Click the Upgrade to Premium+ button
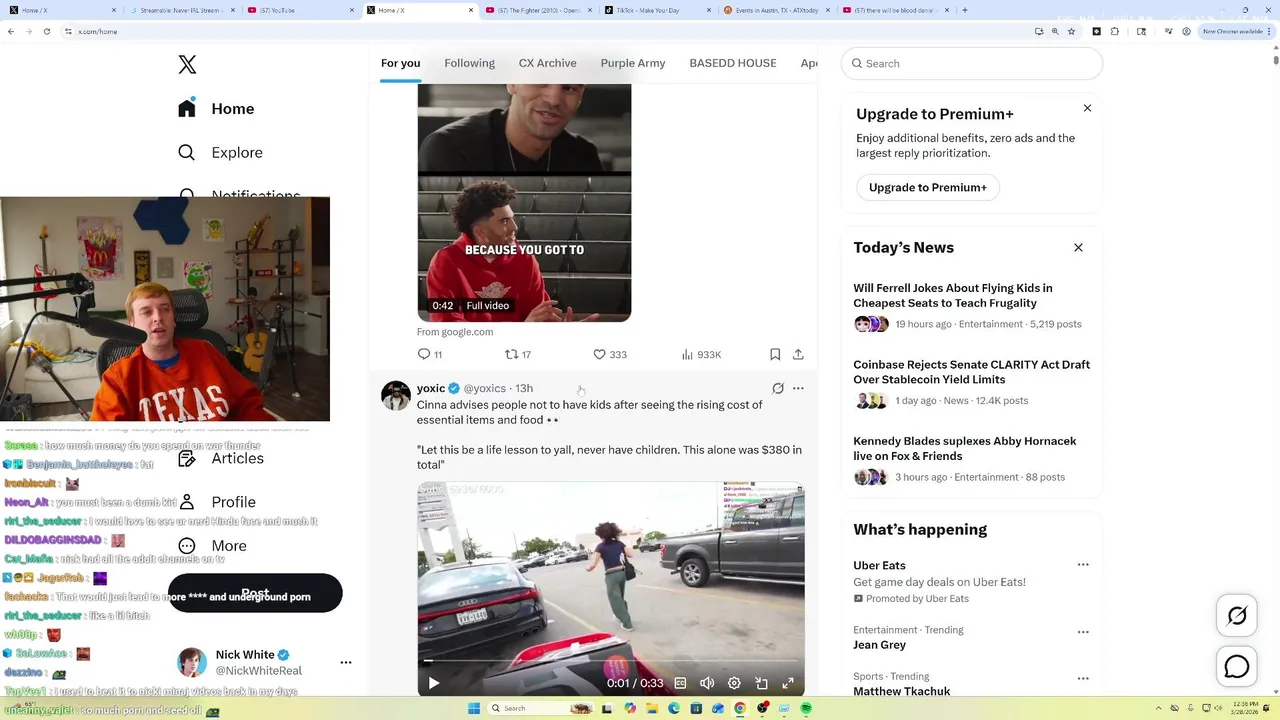This screenshot has width=1280, height=720. click(x=927, y=187)
